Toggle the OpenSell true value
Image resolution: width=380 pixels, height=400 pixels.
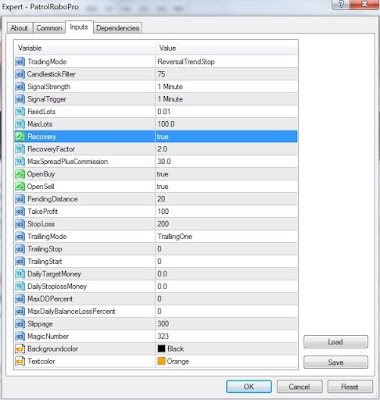(x=226, y=187)
